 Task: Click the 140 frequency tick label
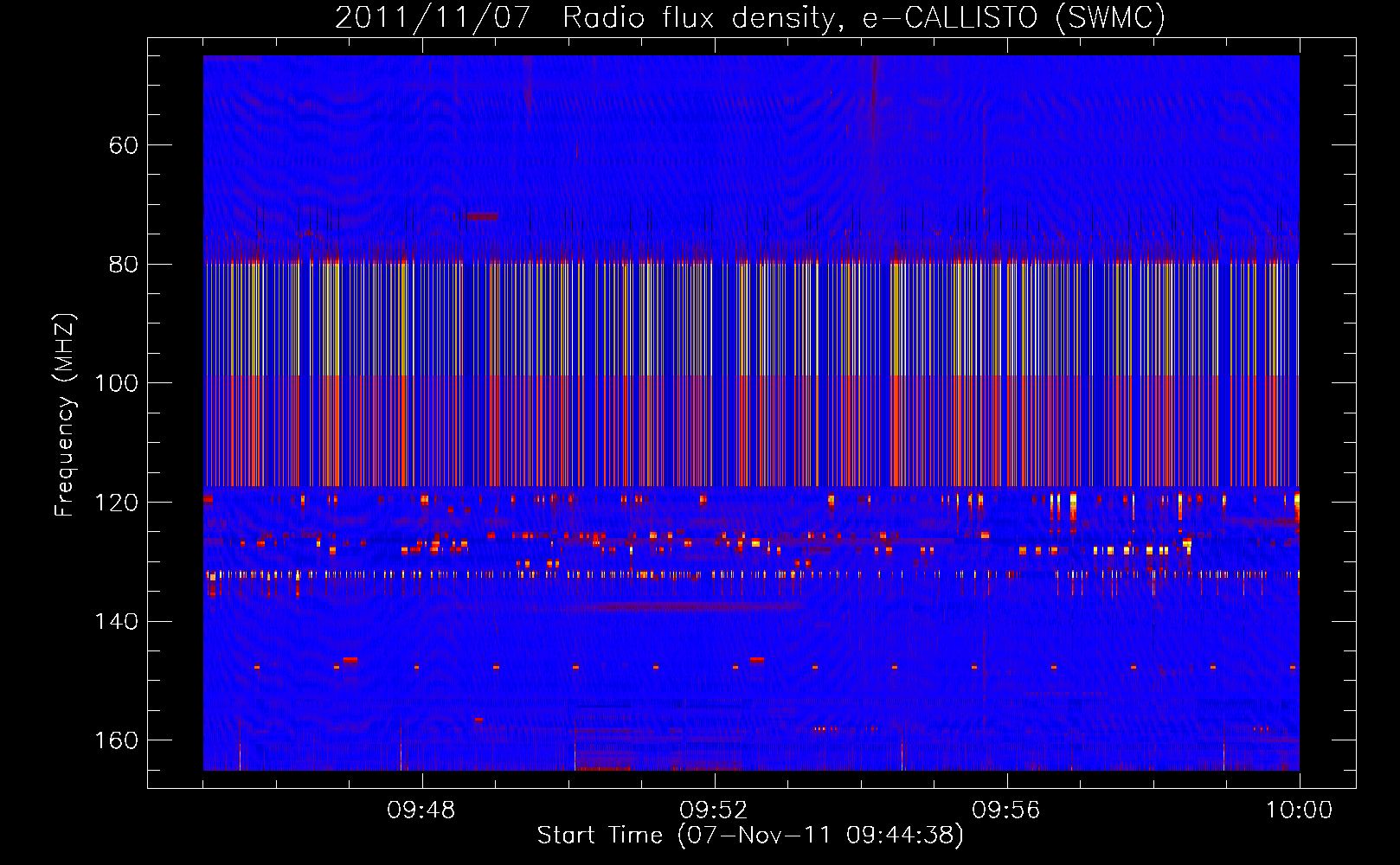click(x=117, y=621)
